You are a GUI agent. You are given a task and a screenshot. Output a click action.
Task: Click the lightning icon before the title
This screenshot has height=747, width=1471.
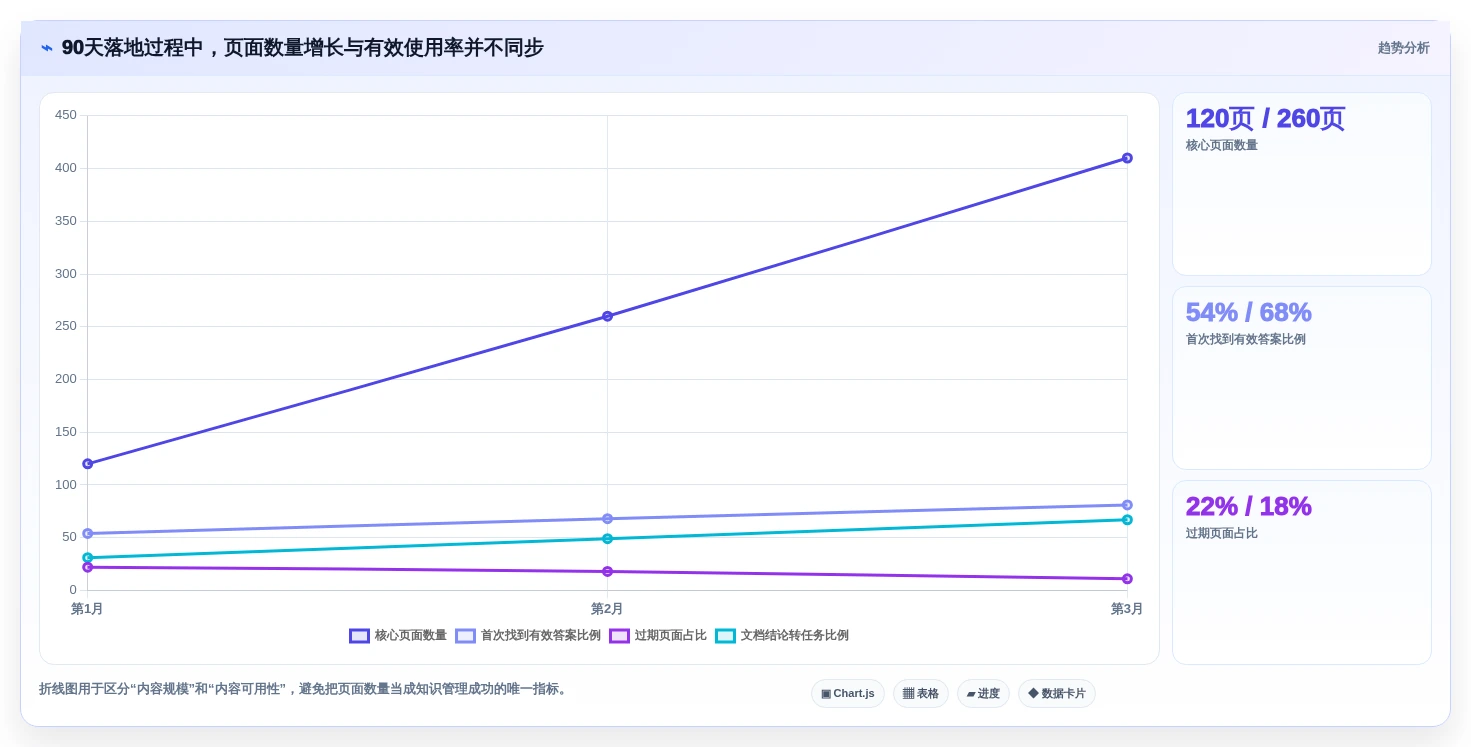[x=47, y=48]
